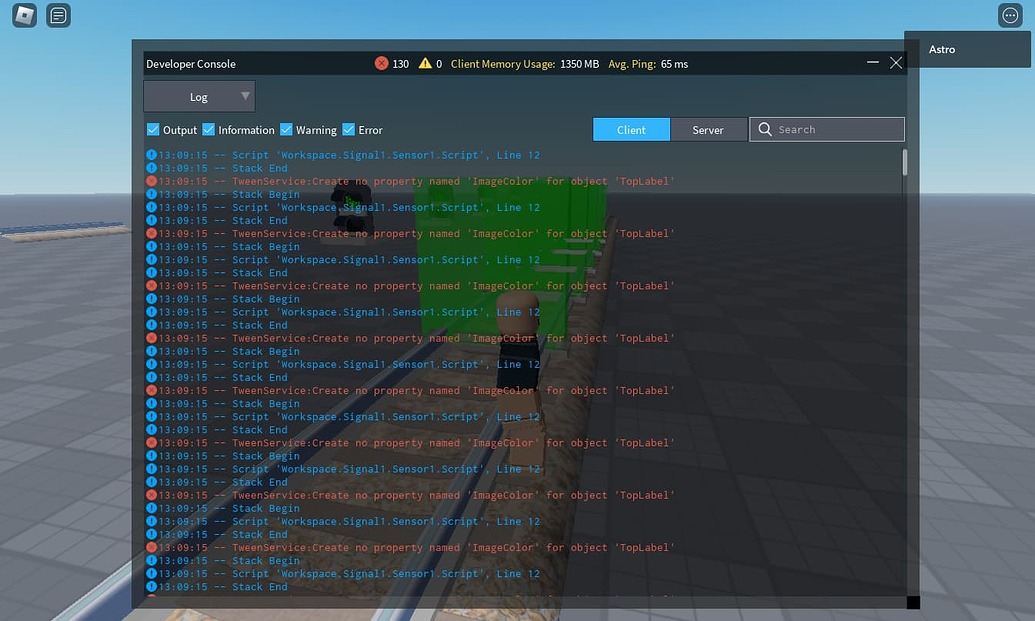Click the last 'Stack End' log row
The image size is (1035, 621).
(217, 587)
